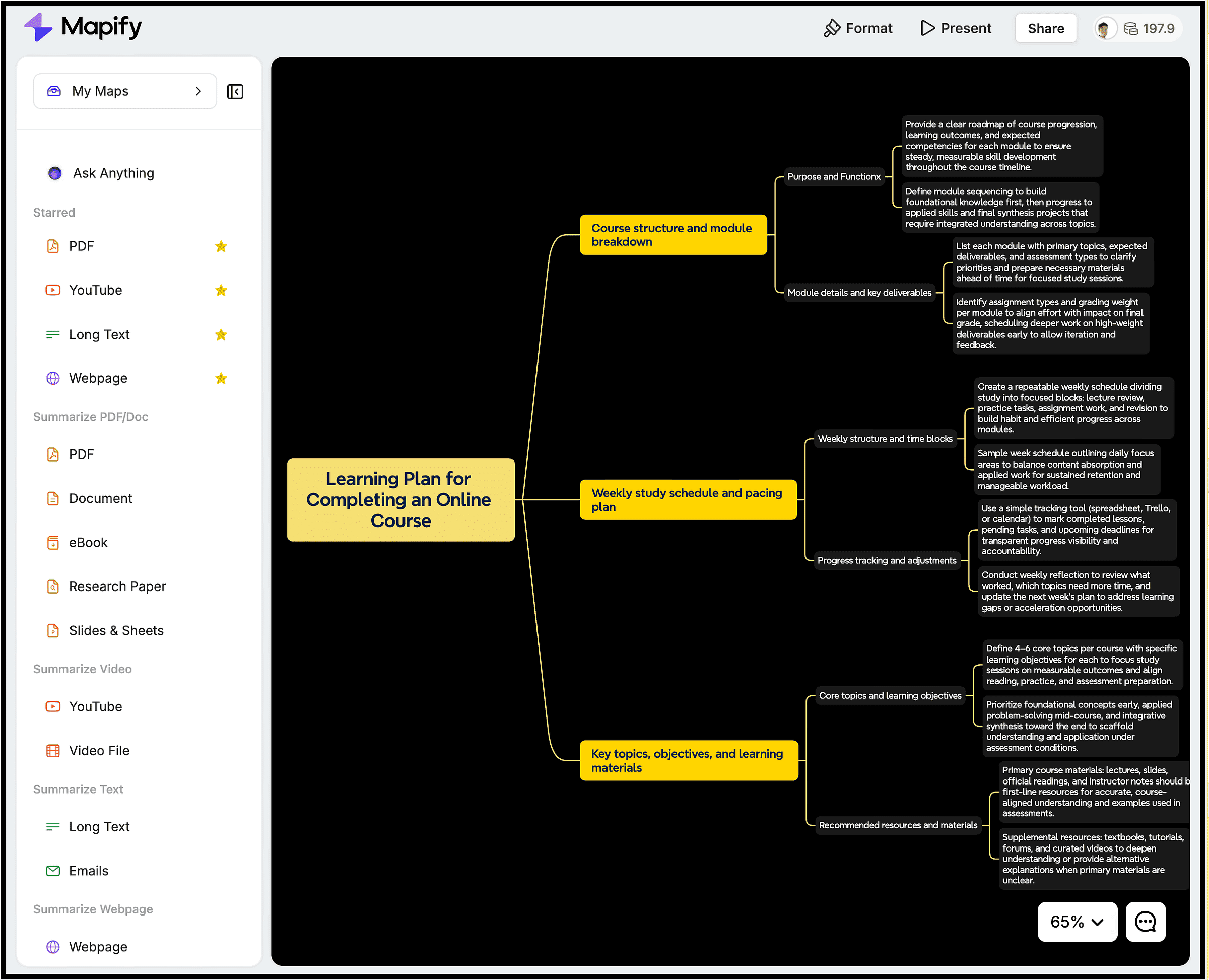Click the credits coin icon

pos(1130,28)
